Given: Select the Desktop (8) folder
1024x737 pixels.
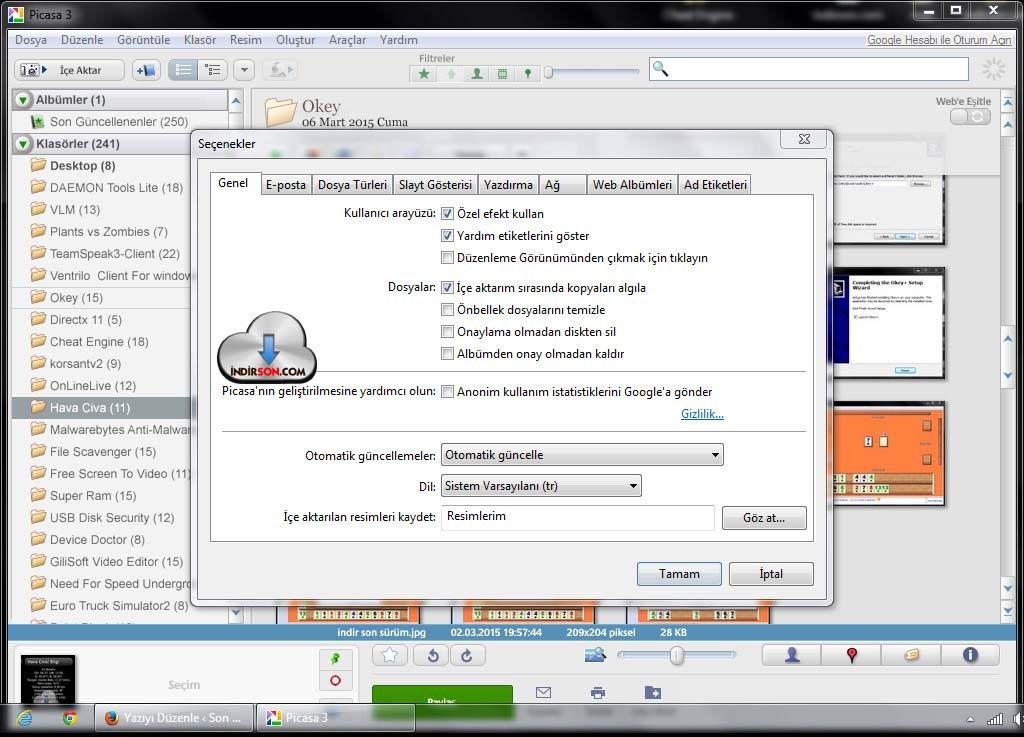Looking at the screenshot, I should click(82, 166).
